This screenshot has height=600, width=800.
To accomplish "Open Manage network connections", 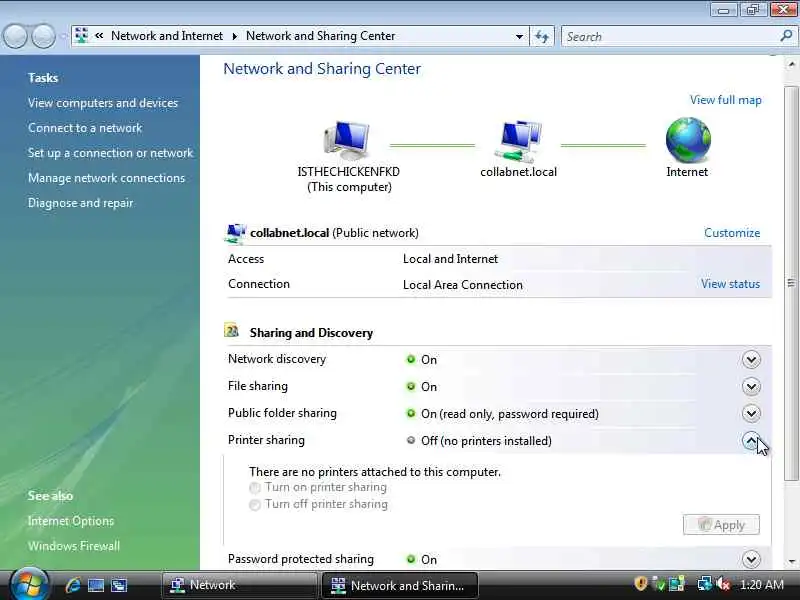I will [x=107, y=178].
